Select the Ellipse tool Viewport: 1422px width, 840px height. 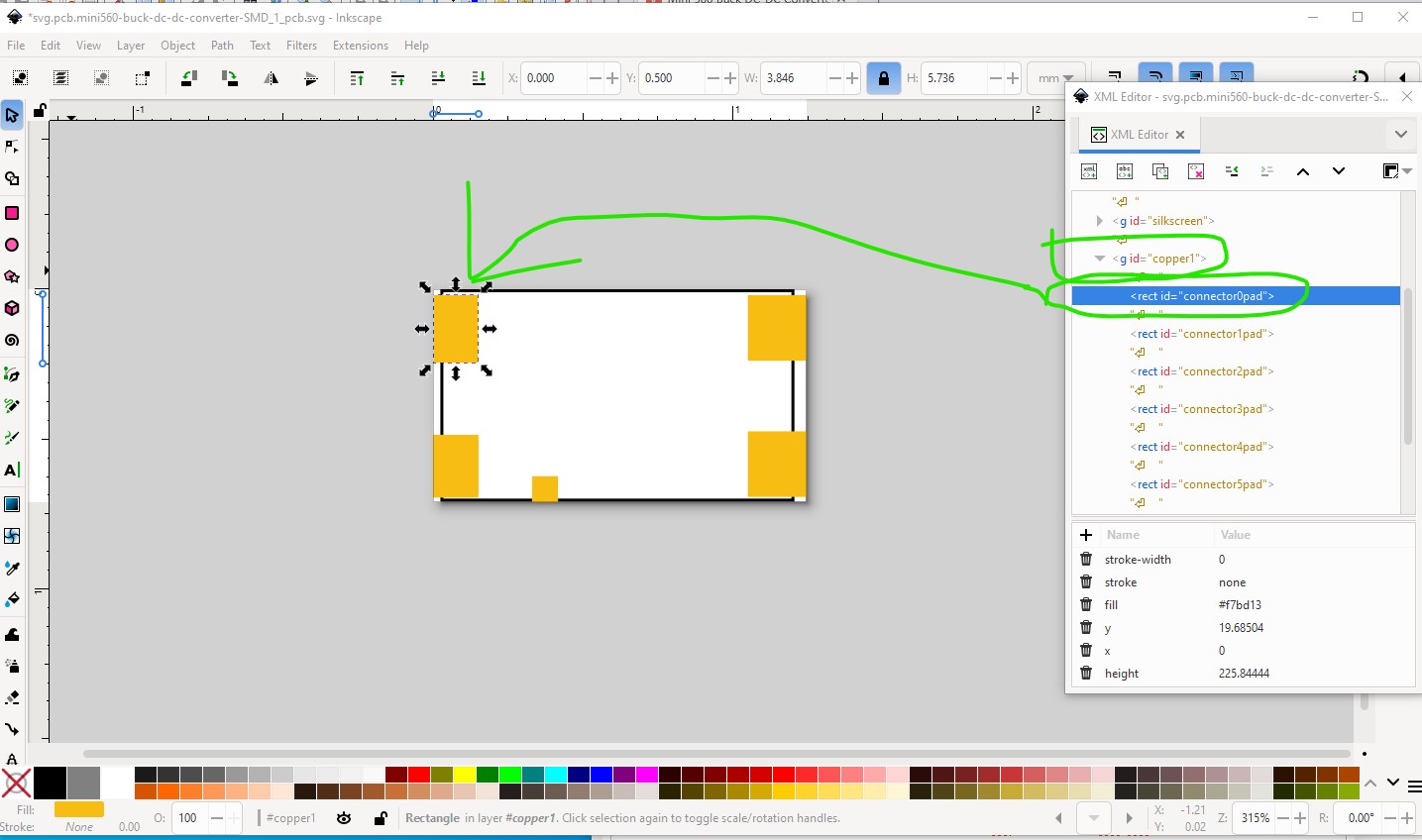[12, 245]
